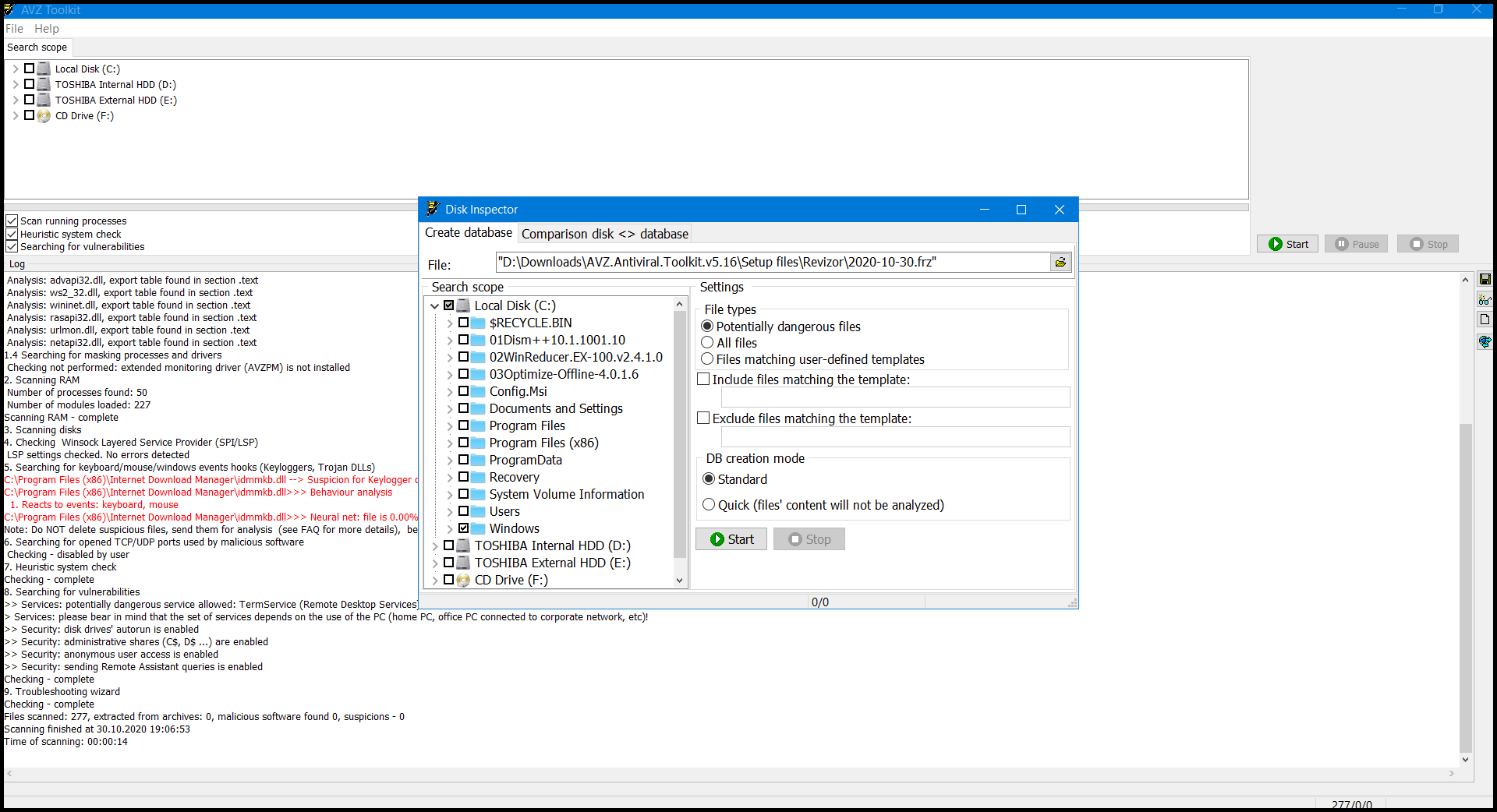1497x812 pixels.
Task: Click the TOSHIBA External HDD (E:) drive icon in main window
Action: click(44, 100)
